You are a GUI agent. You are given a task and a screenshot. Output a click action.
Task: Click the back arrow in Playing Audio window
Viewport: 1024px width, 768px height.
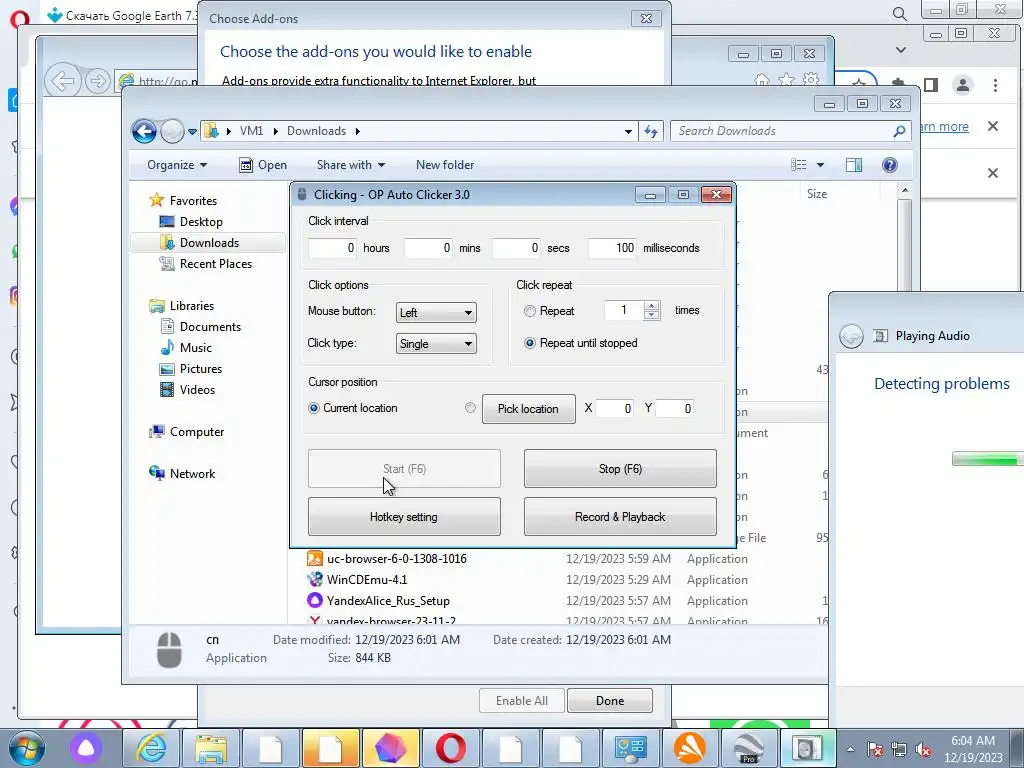point(851,336)
